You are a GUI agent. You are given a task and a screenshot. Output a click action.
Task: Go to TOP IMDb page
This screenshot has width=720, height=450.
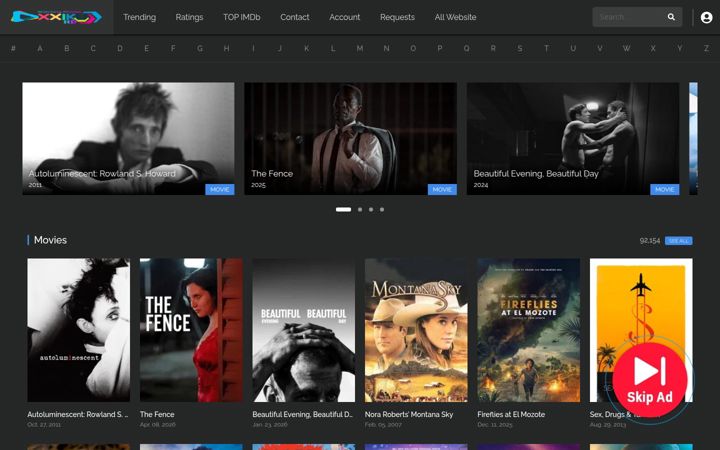tap(242, 17)
